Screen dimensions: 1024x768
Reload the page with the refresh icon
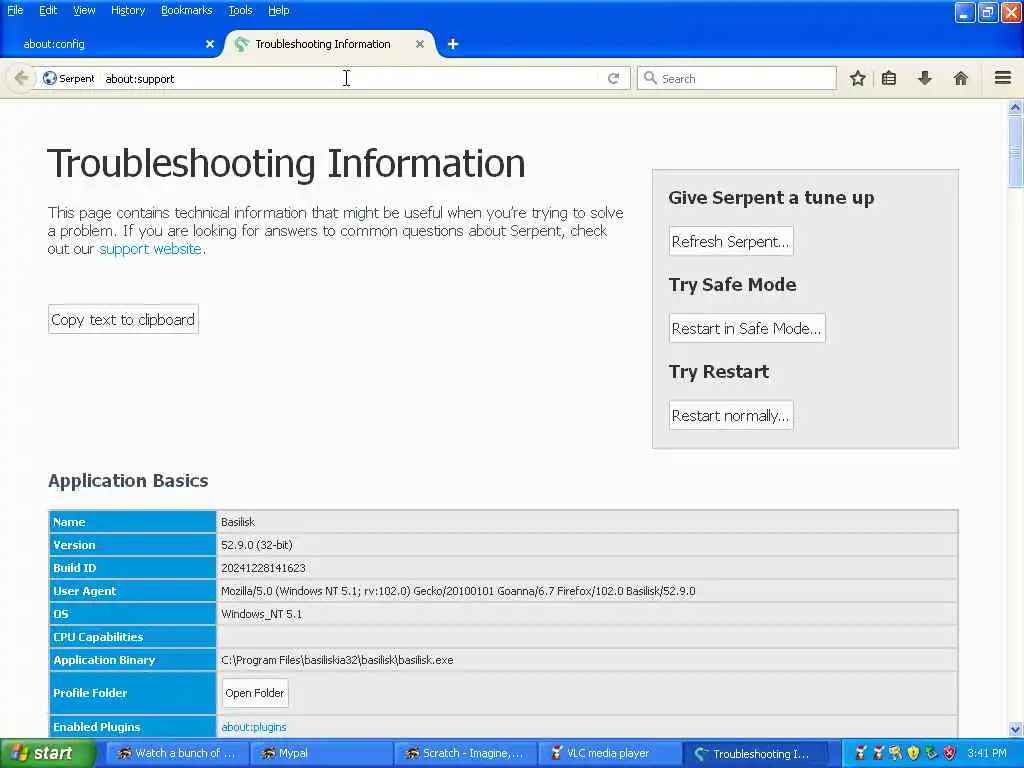[x=613, y=78]
